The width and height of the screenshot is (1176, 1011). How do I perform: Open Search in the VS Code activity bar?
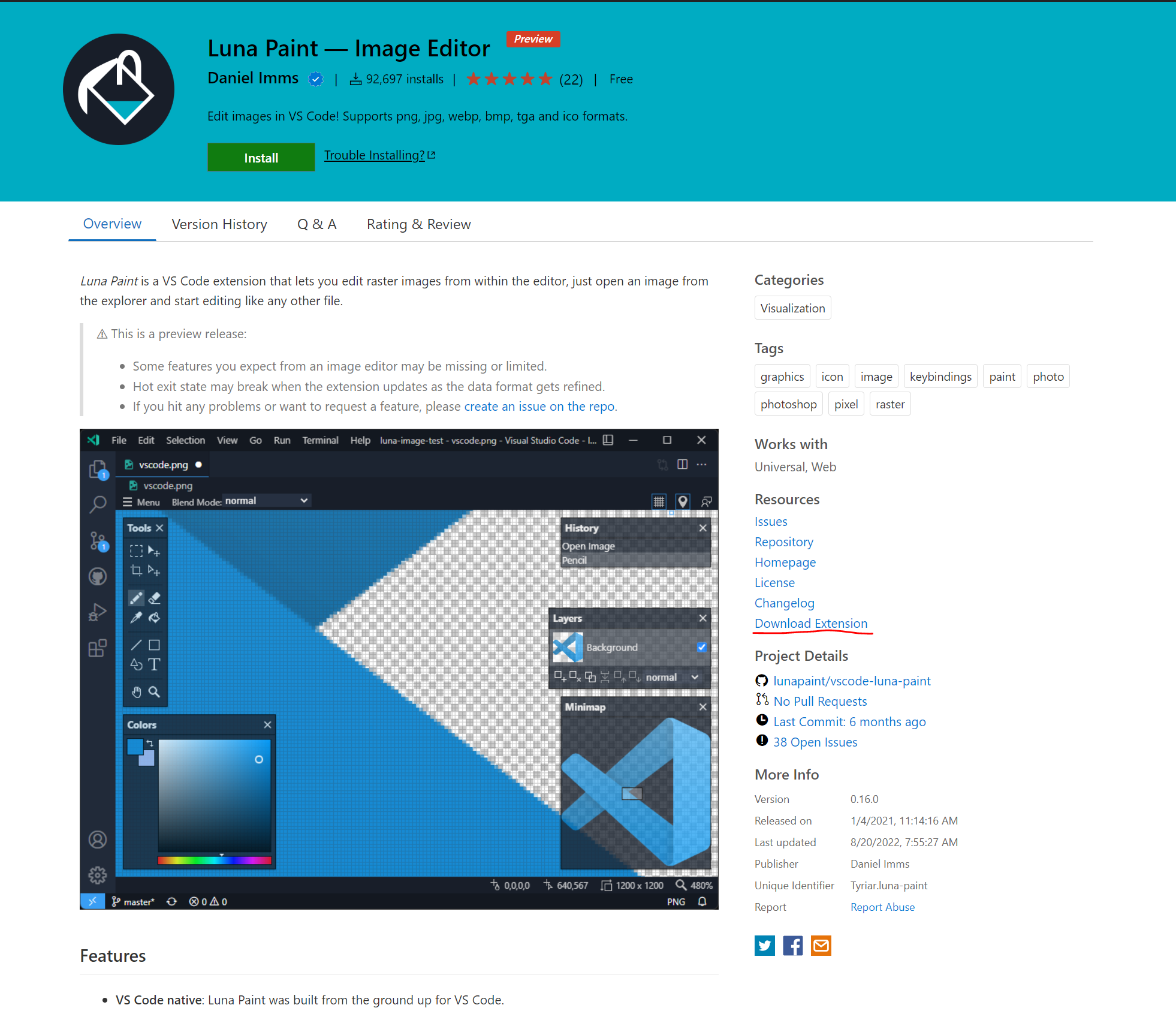[98, 504]
